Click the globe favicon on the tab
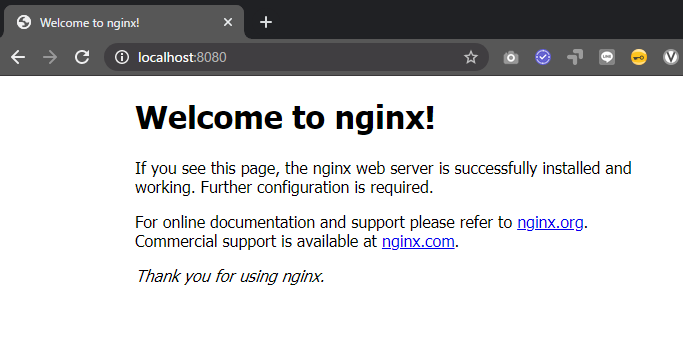683x361 pixels. 24,22
